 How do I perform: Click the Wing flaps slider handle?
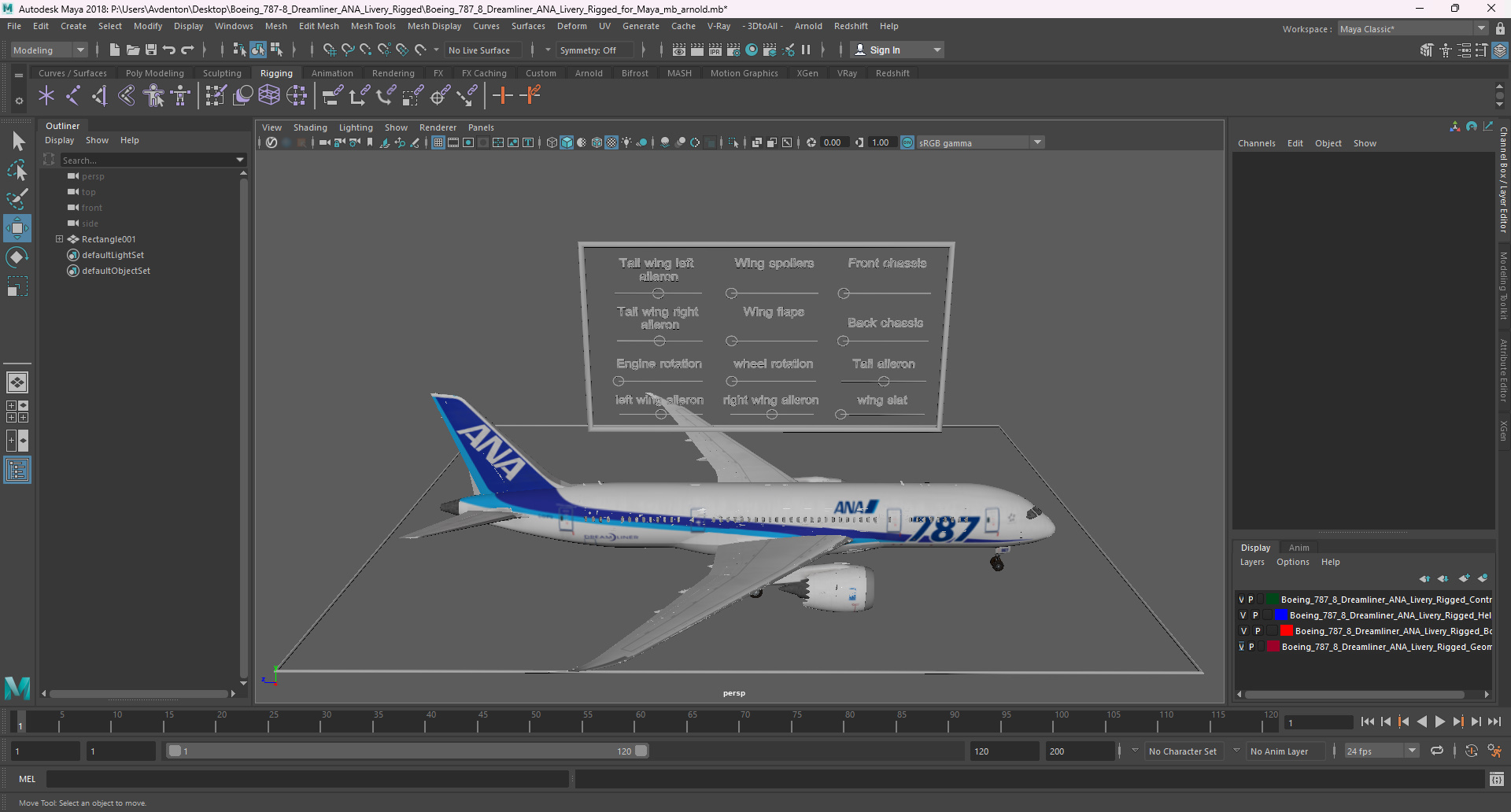[731, 341]
